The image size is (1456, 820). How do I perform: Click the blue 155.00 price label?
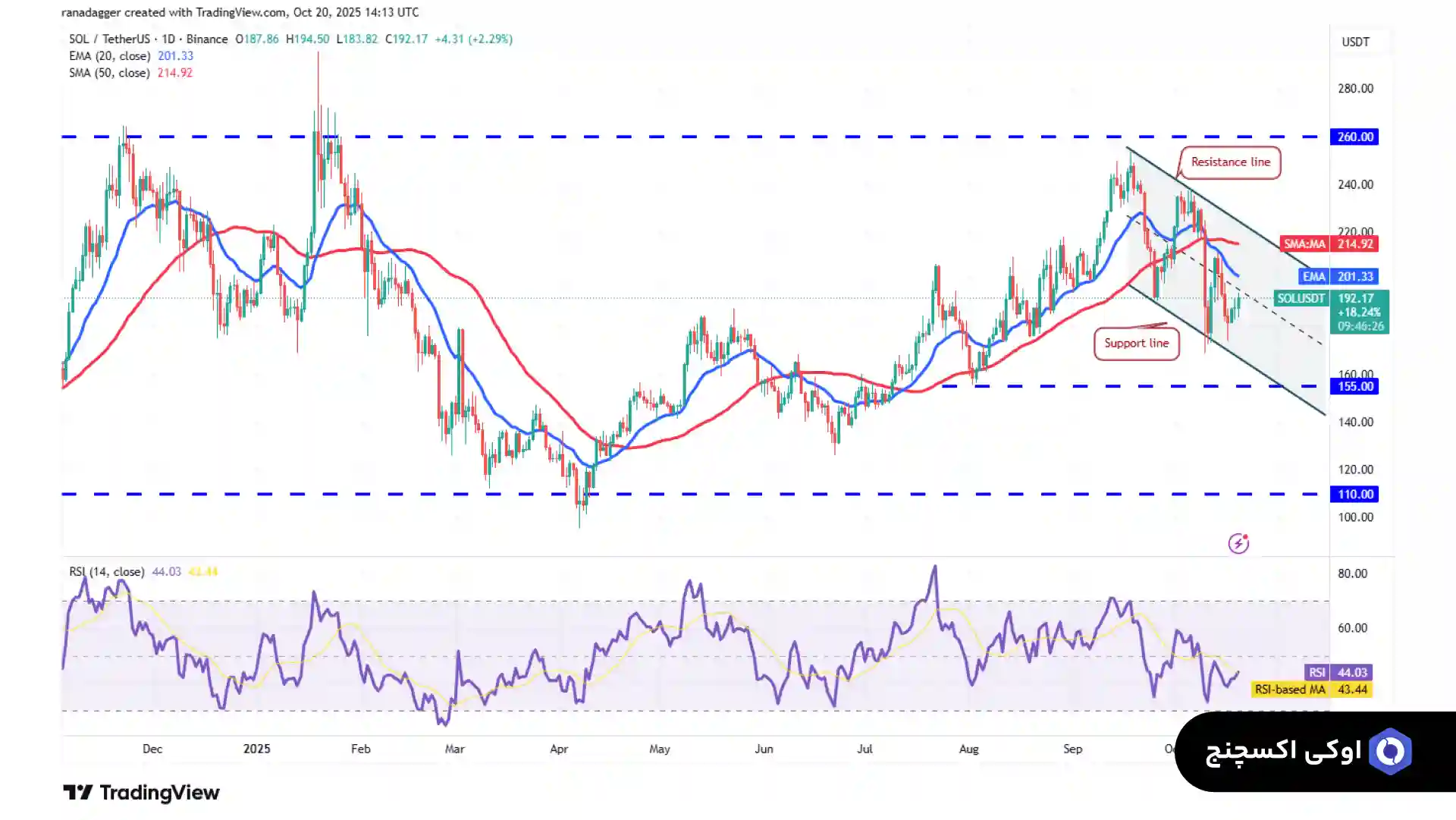pos(1355,387)
